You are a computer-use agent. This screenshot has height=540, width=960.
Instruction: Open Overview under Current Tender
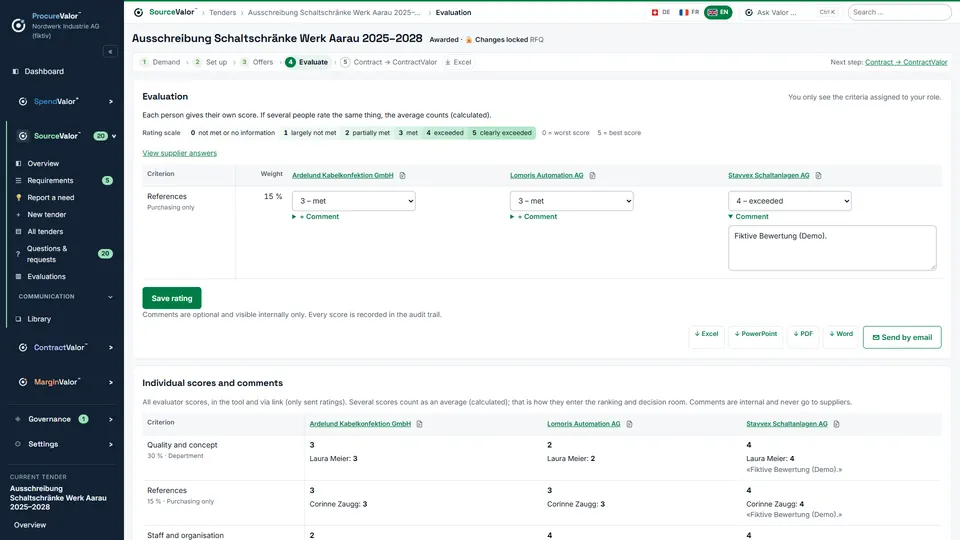(x=29, y=525)
